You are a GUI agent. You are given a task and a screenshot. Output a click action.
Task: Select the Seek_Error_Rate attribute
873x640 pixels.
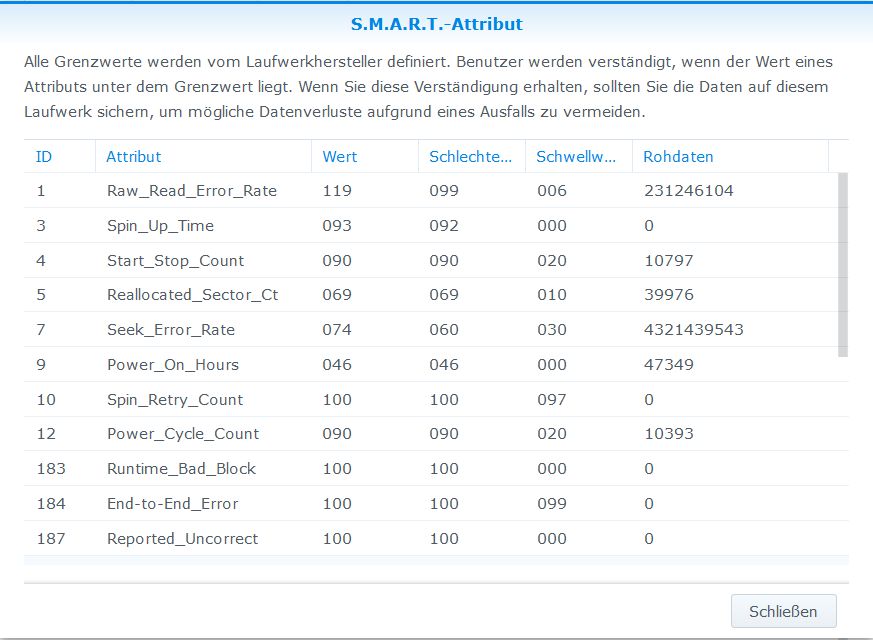click(170, 330)
